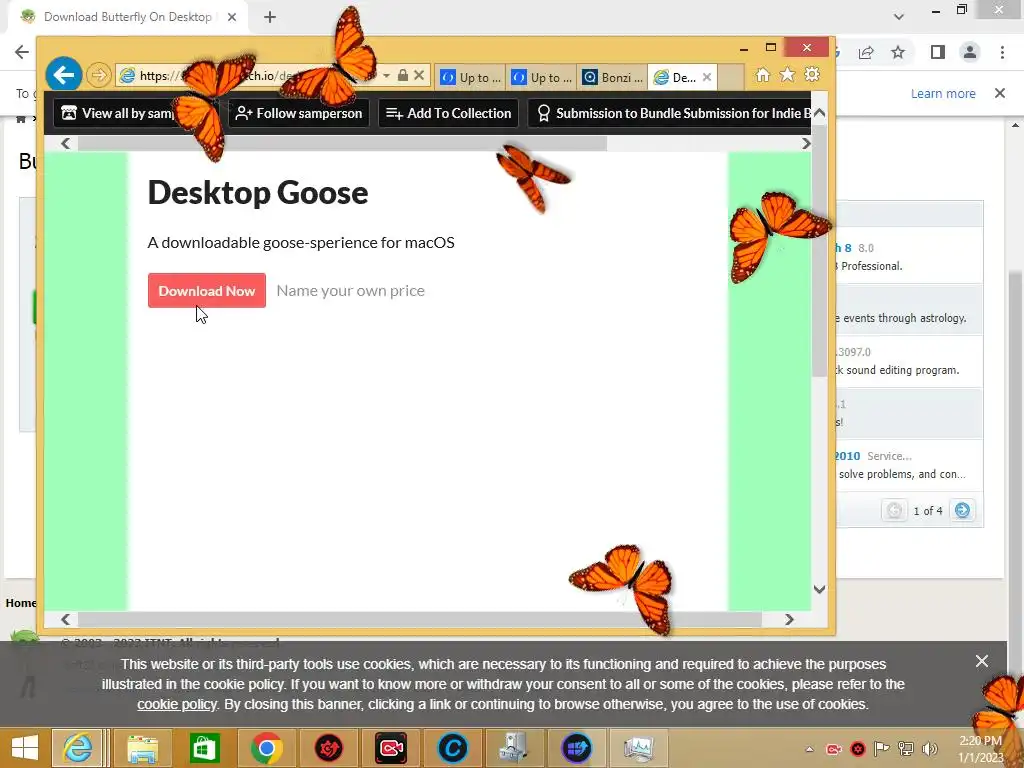Open Action Center flag tray icon
Screen dimensions: 1024x768
[882, 749]
